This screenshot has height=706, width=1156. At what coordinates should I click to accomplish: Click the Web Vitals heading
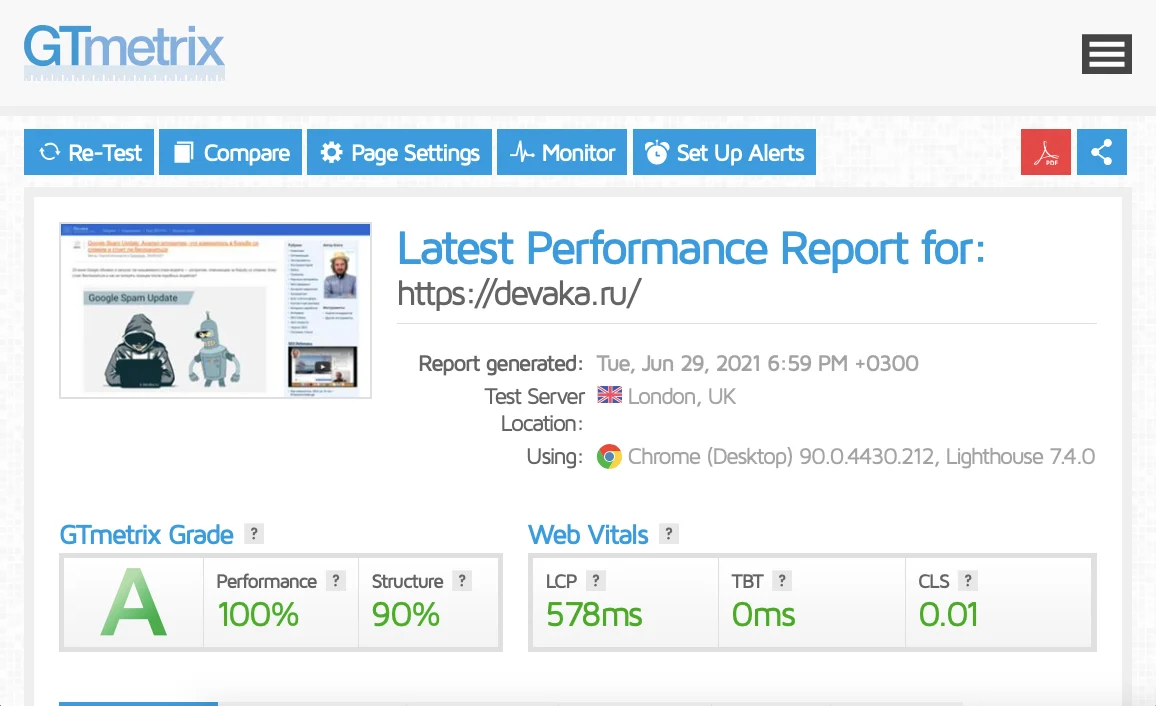point(588,534)
